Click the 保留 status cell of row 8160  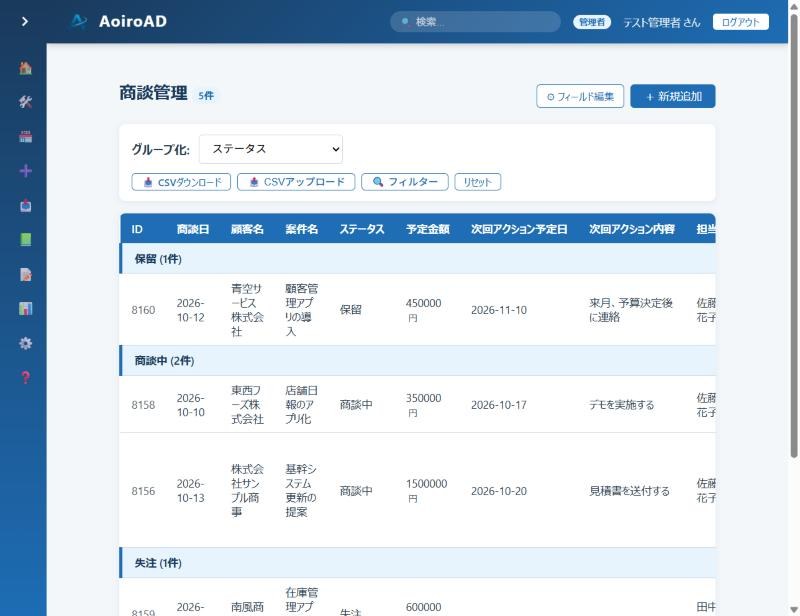(x=351, y=310)
